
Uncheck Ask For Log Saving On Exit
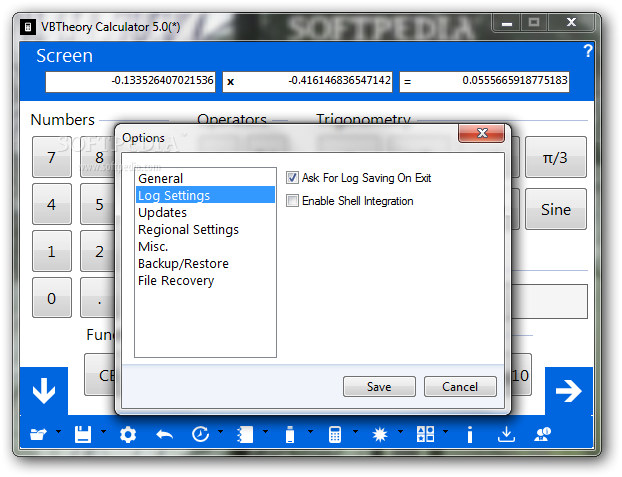[x=292, y=178]
